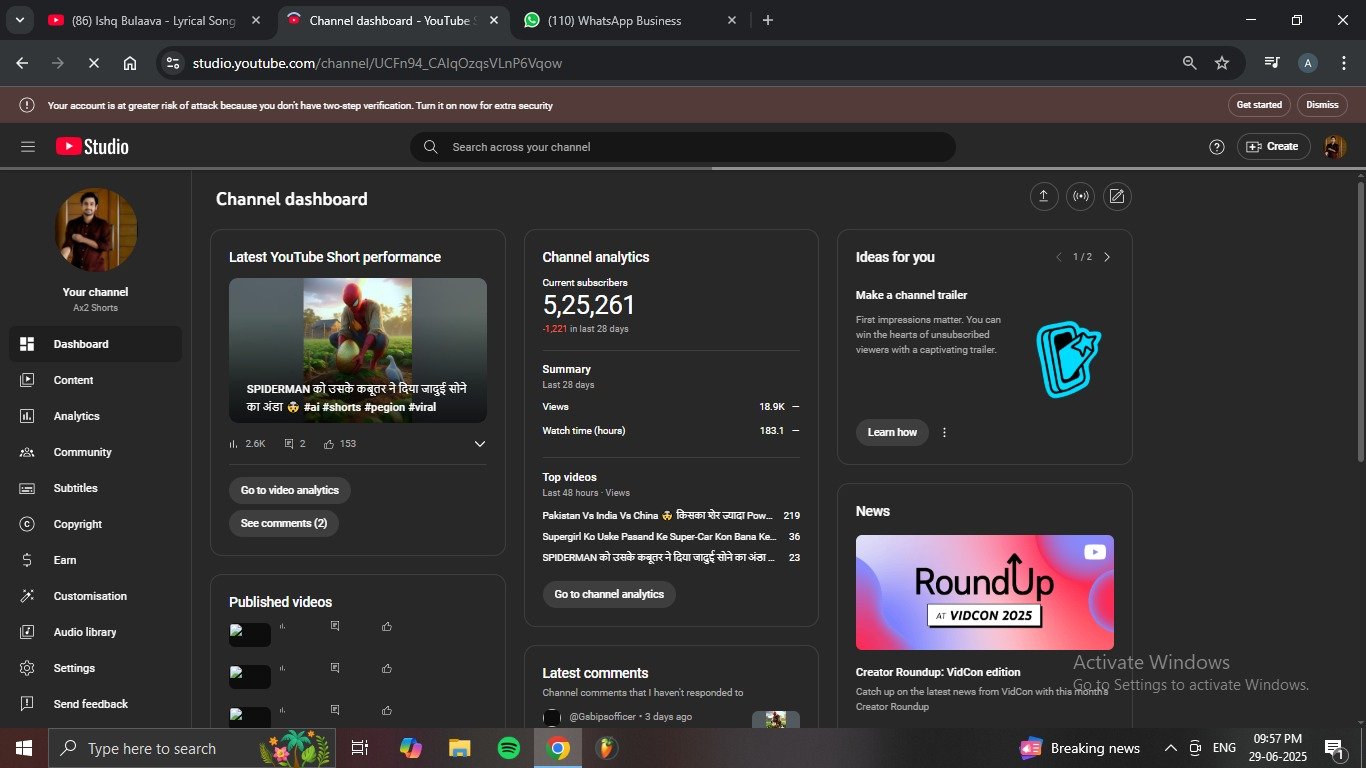
Task: Click the browser home icon
Action: [x=130, y=63]
